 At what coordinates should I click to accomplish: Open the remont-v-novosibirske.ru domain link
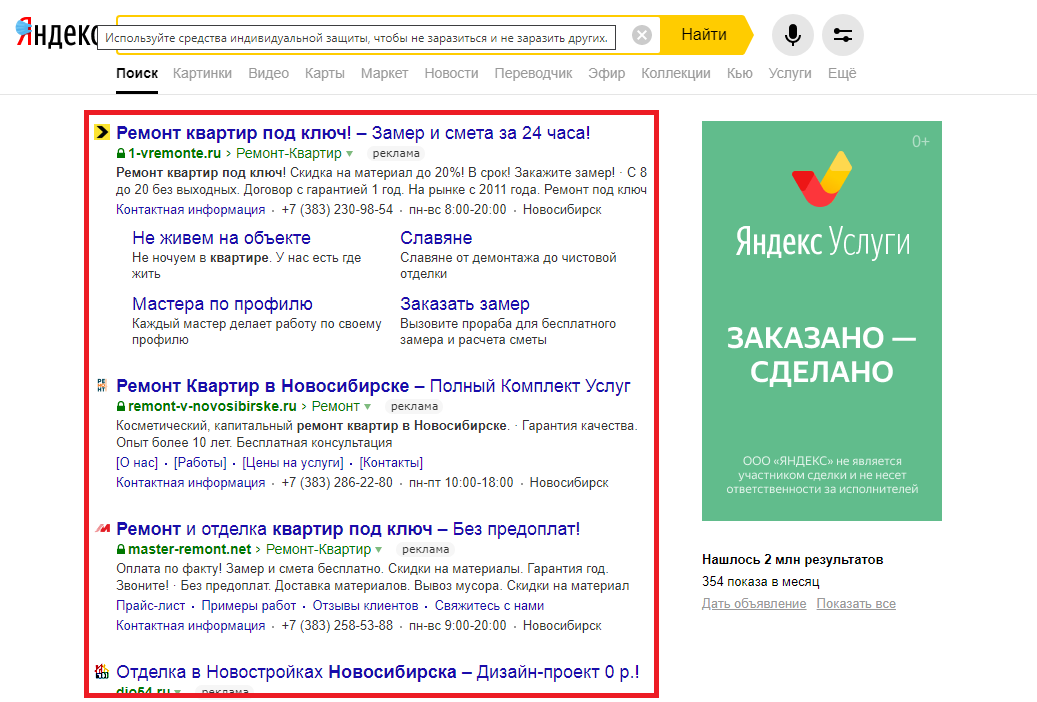pyautogui.click(x=212, y=406)
